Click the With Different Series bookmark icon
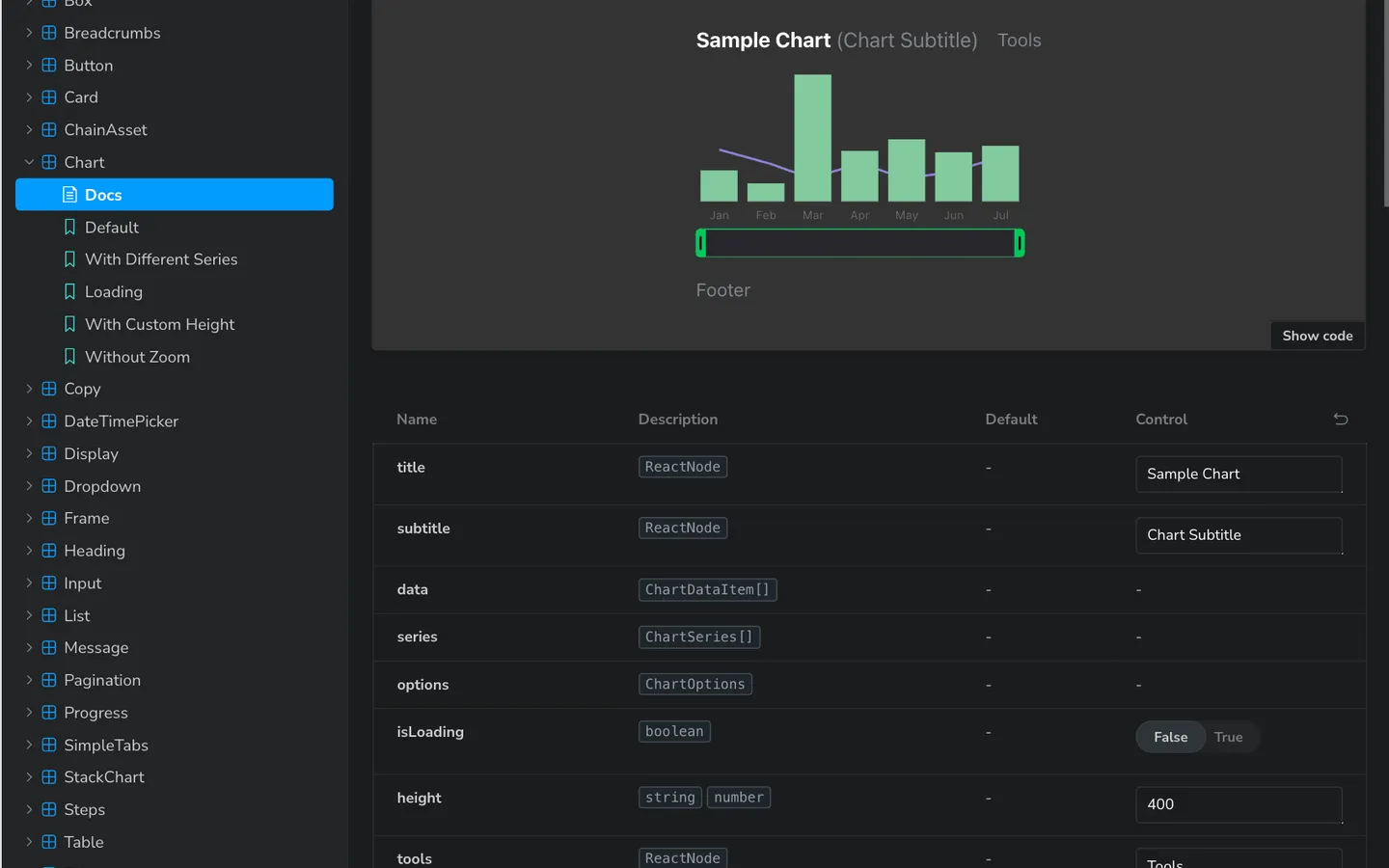The width and height of the screenshot is (1389, 868). pos(69,259)
